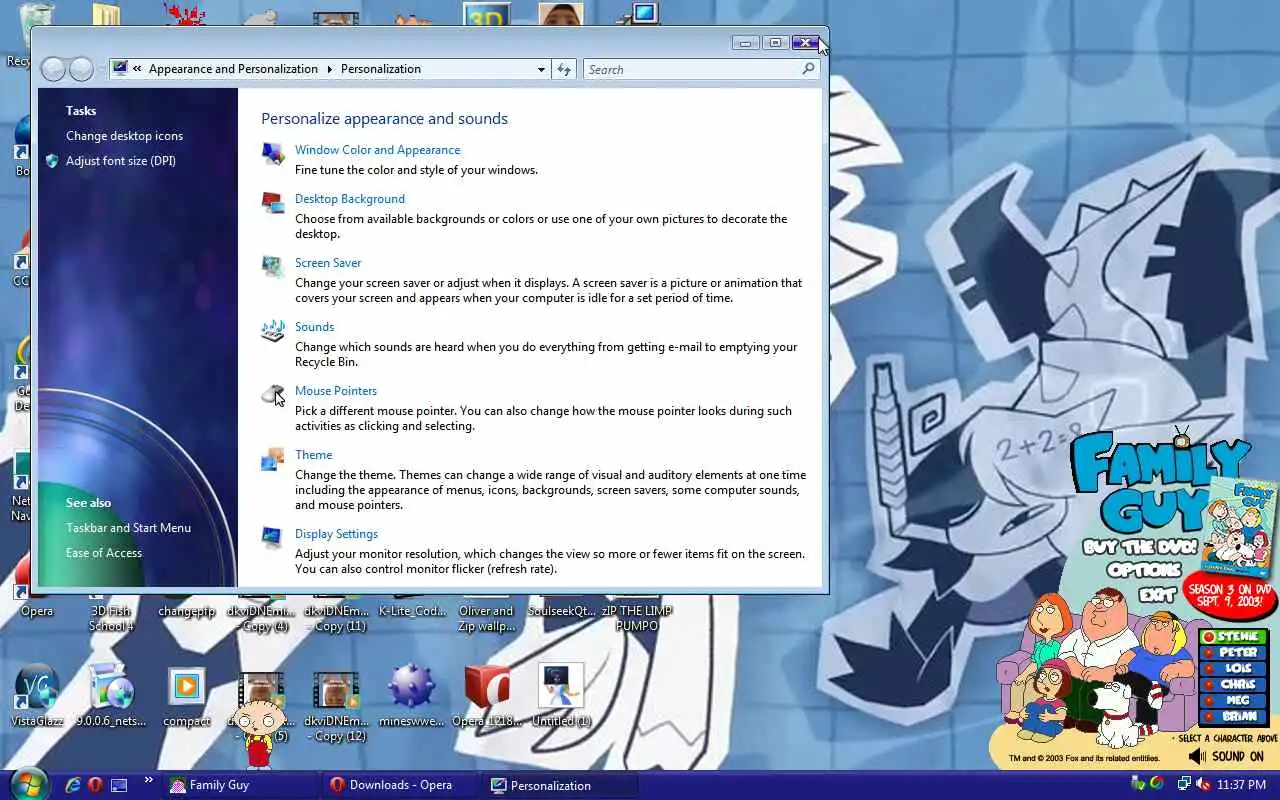
Task: Click the Desktop Background picture icon
Action: tap(273, 202)
